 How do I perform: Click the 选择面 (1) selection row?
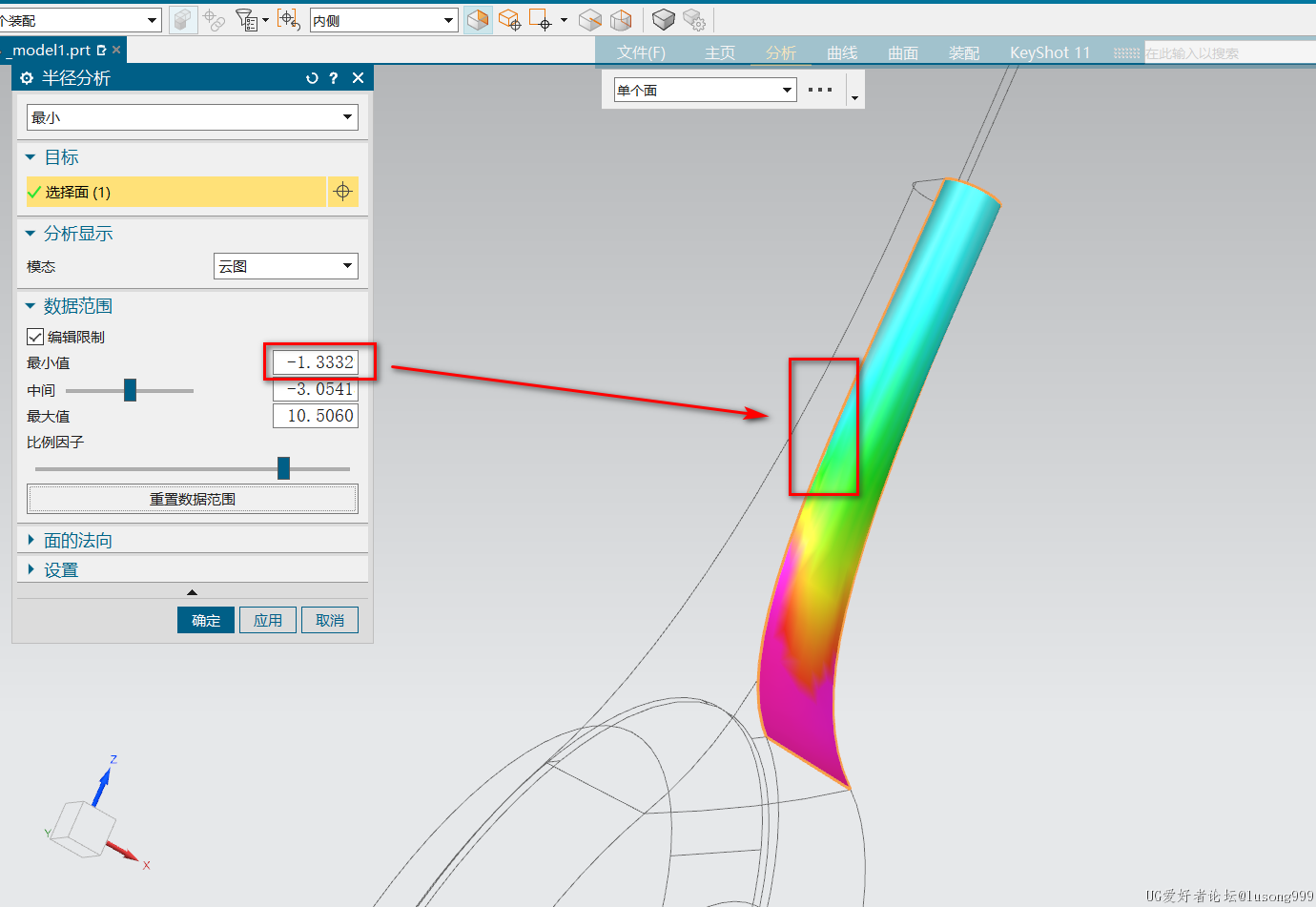(x=176, y=192)
